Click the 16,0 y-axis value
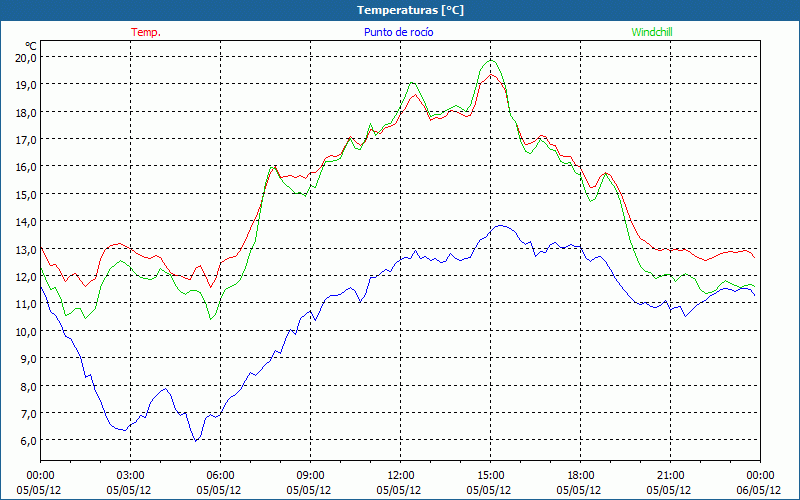Viewport: 800px width, 500px height. pyautogui.click(x=26, y=167)
